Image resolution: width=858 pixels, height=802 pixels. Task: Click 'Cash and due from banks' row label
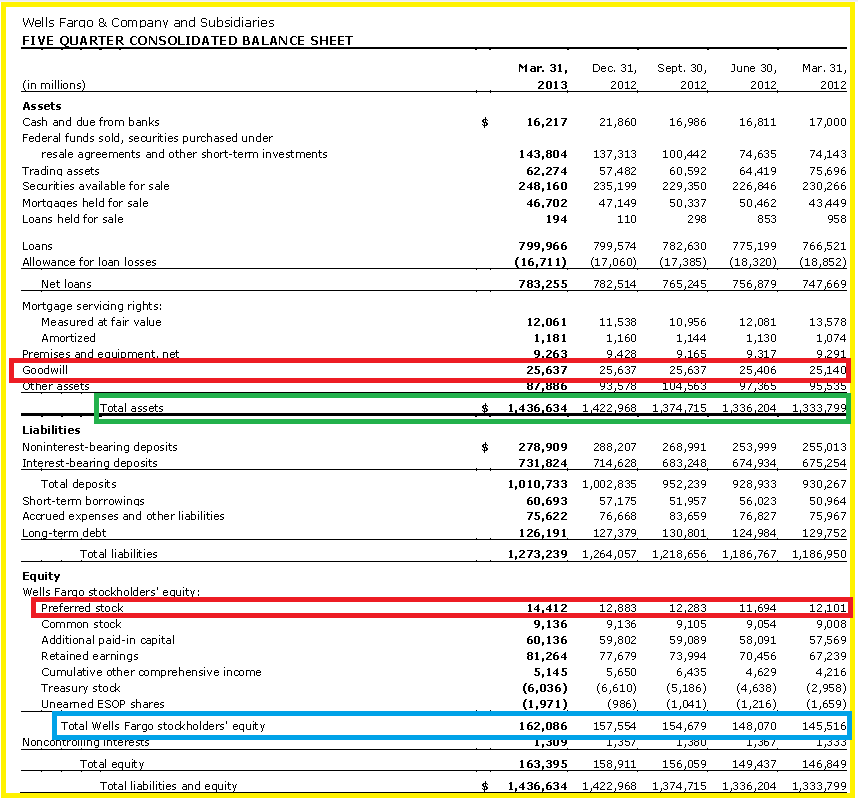(x=91, y=122)
